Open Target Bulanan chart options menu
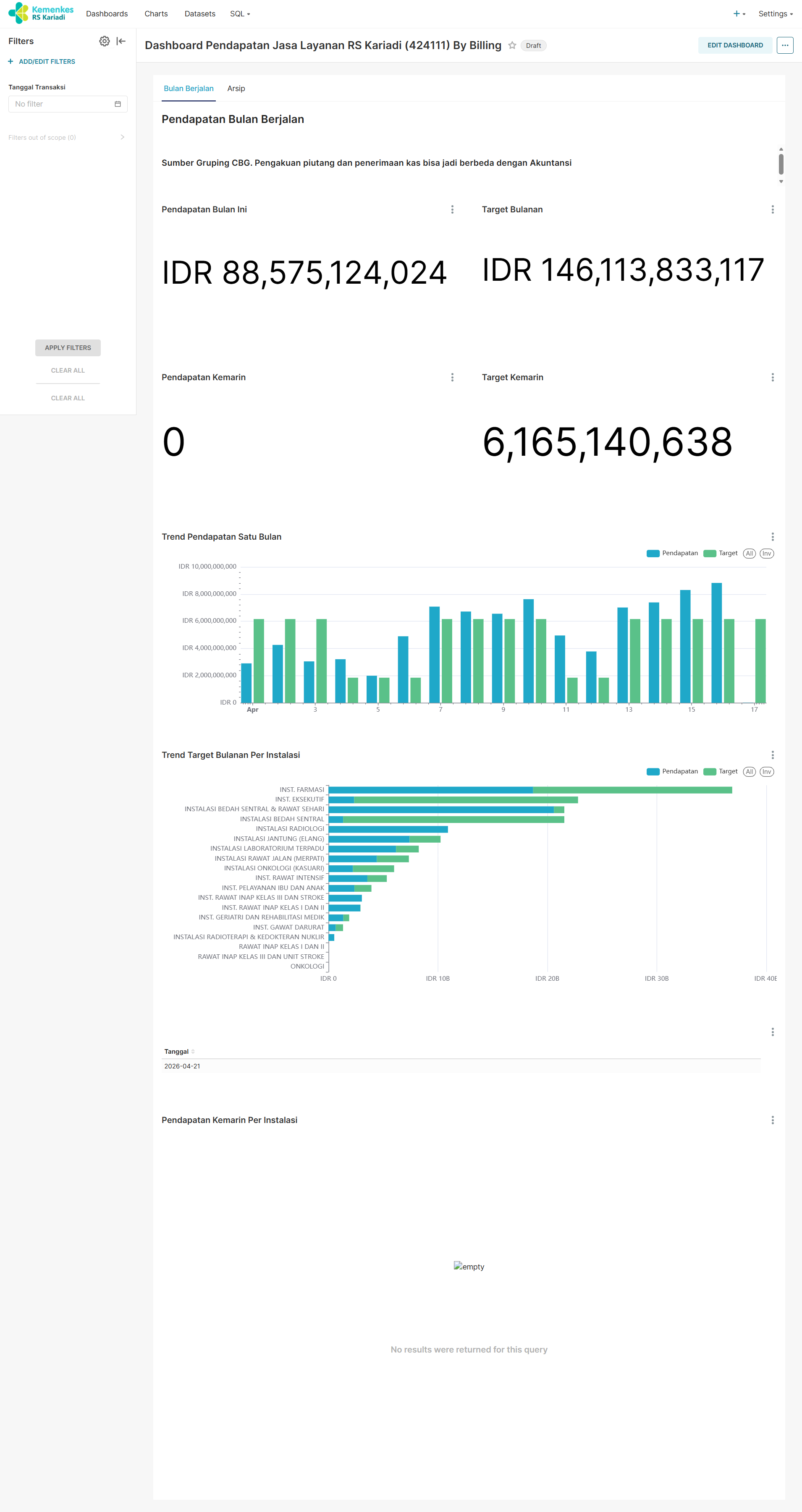This screenshot has width=802, height=1512. click(x=773, y=209)
